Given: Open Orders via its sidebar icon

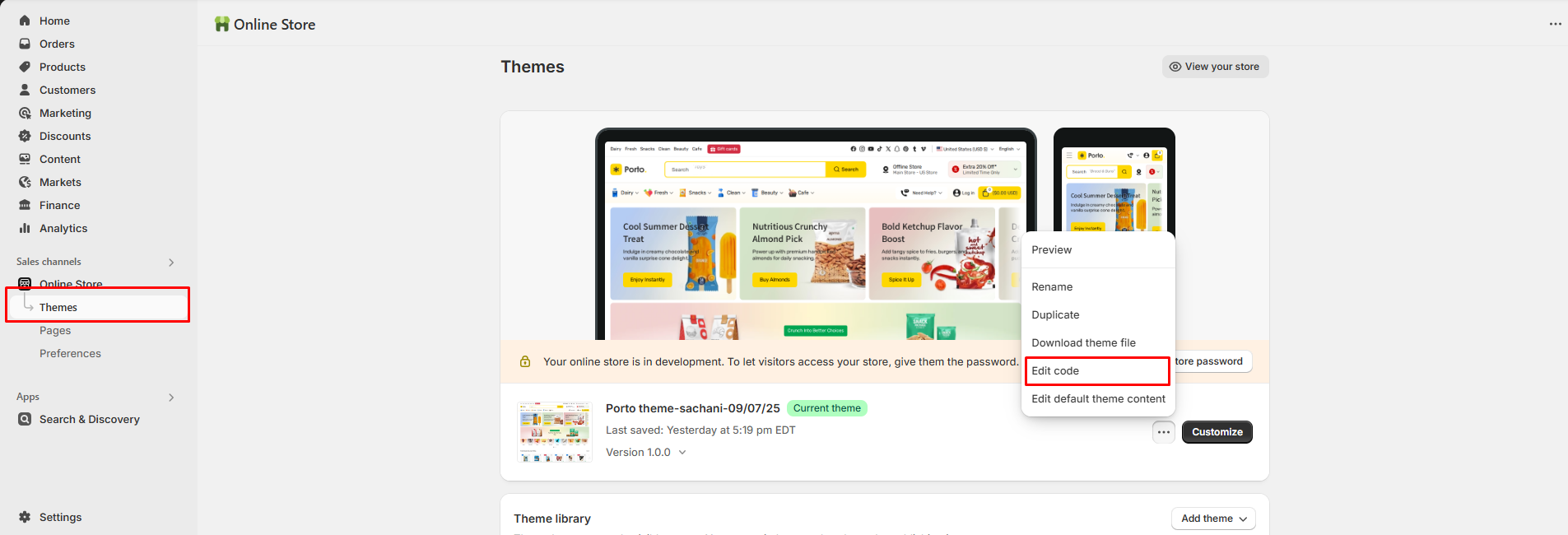Looking at the screenshot, I should 25,44.
